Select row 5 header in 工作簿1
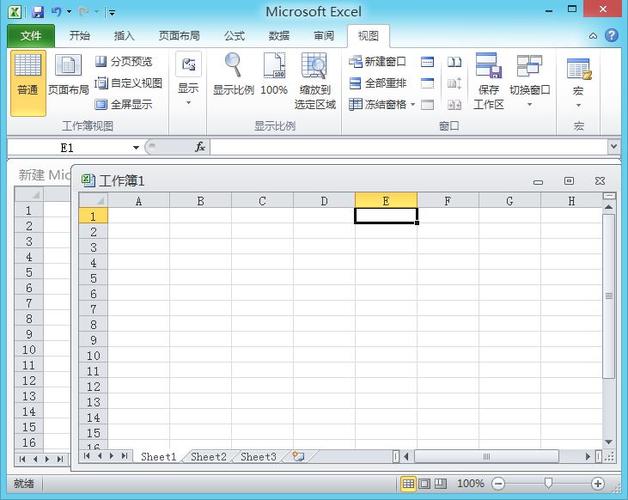Image resolution: width=628 pixels, height=500 pixels. (93, 278)
